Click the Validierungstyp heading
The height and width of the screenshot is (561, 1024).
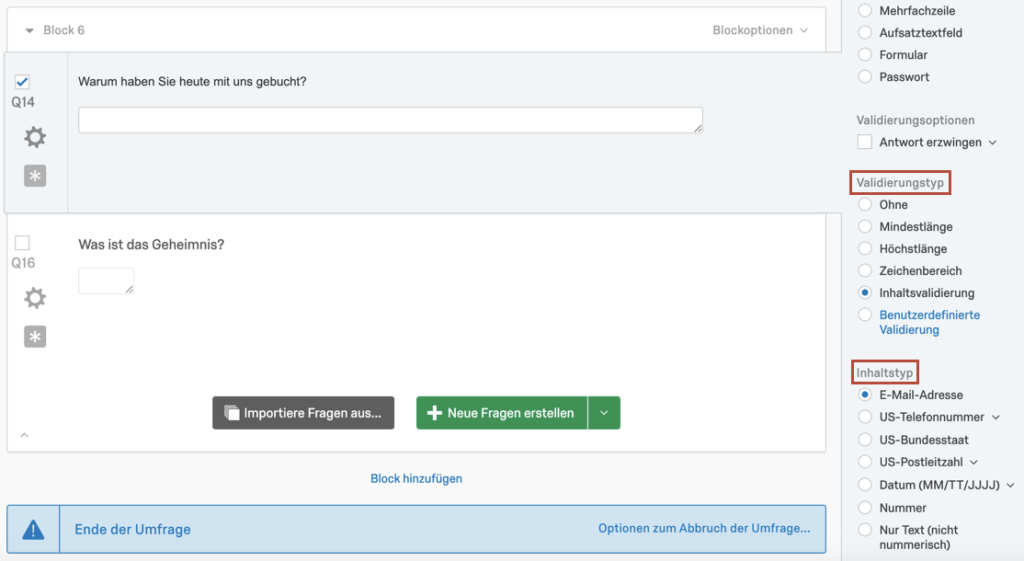tap(900, 183)
